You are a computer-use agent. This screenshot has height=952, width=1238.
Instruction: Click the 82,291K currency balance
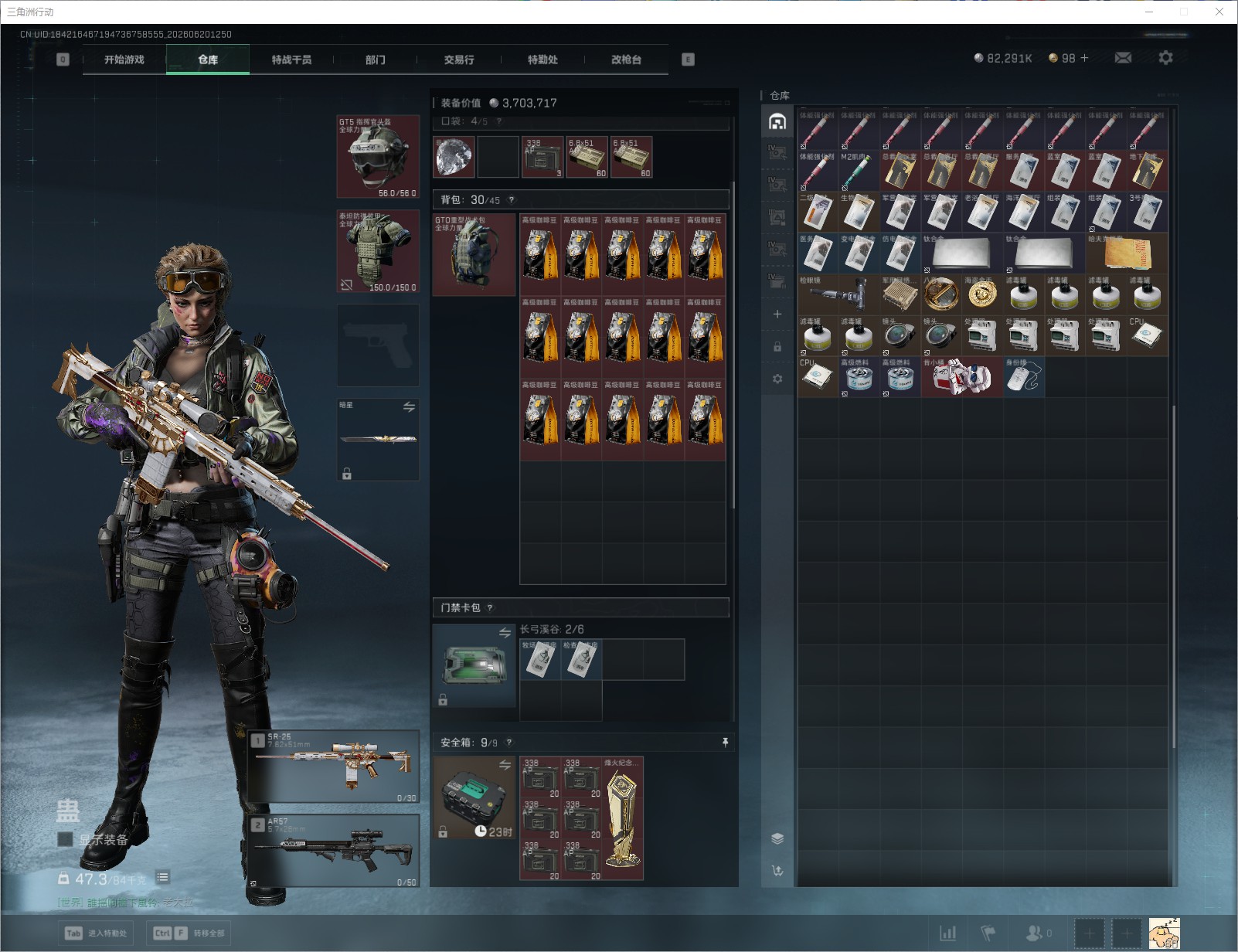1003,58
